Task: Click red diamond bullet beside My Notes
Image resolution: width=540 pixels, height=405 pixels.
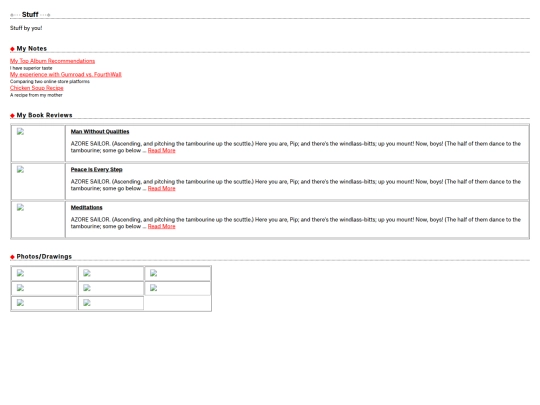Action: click(12, 49)
